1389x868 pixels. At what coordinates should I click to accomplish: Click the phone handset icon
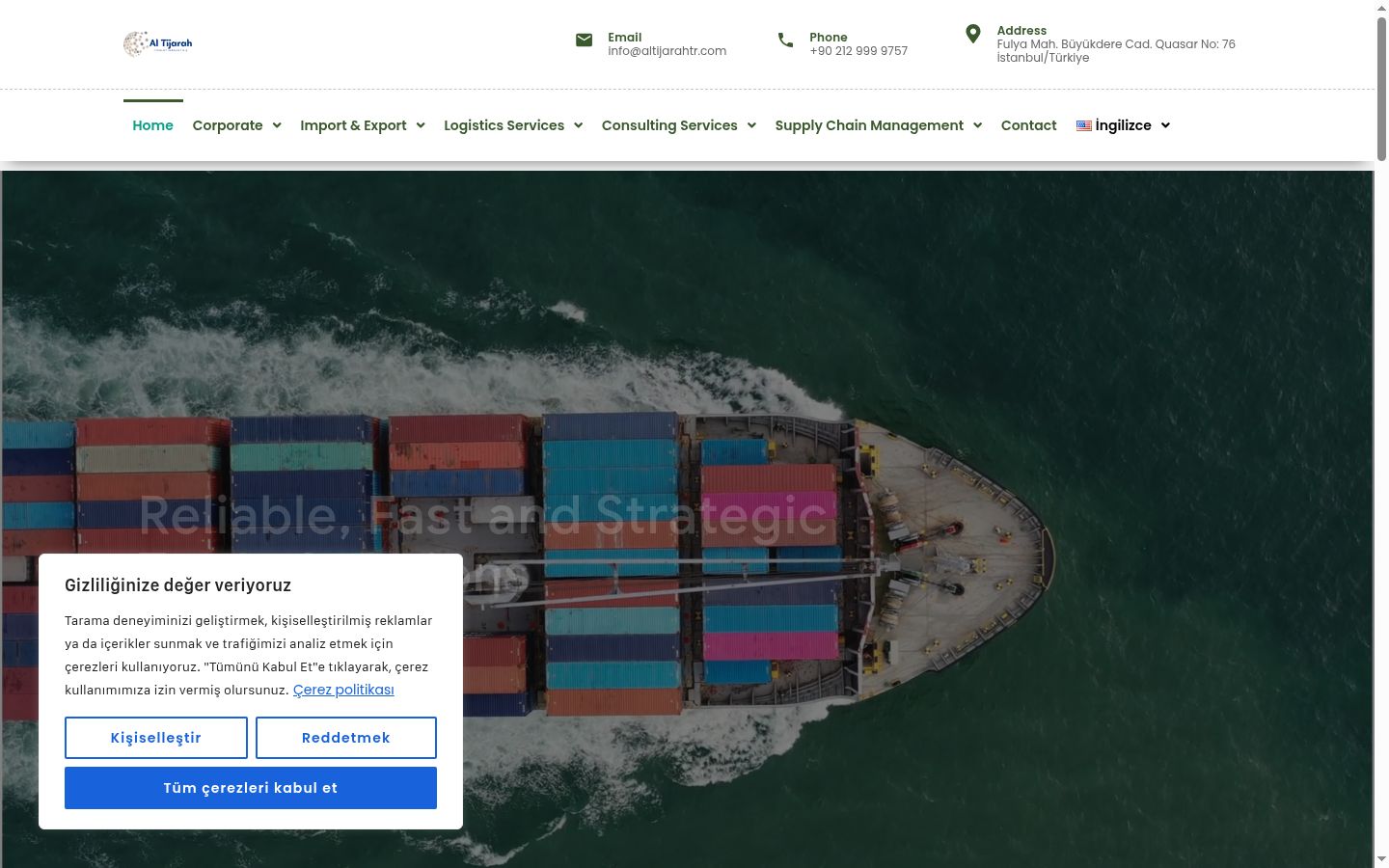click(x=785, y=40)
